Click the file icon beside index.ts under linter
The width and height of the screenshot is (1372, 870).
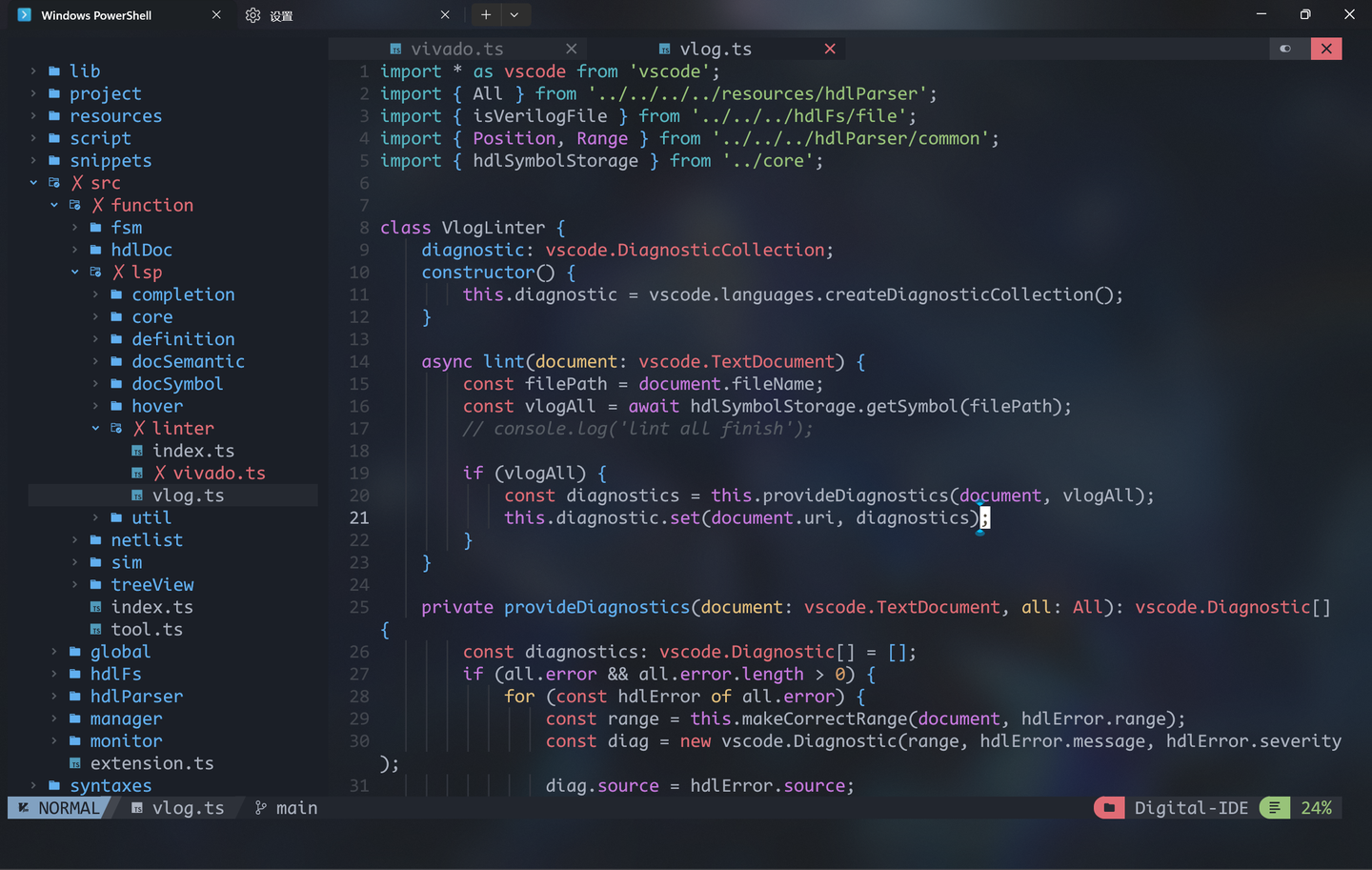135,450
